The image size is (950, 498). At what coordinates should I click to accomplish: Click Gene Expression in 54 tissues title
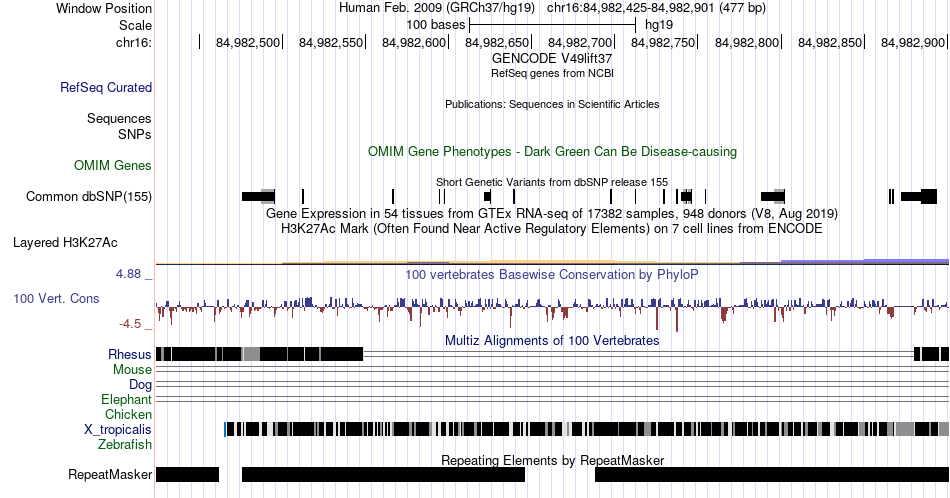[552, 213]
